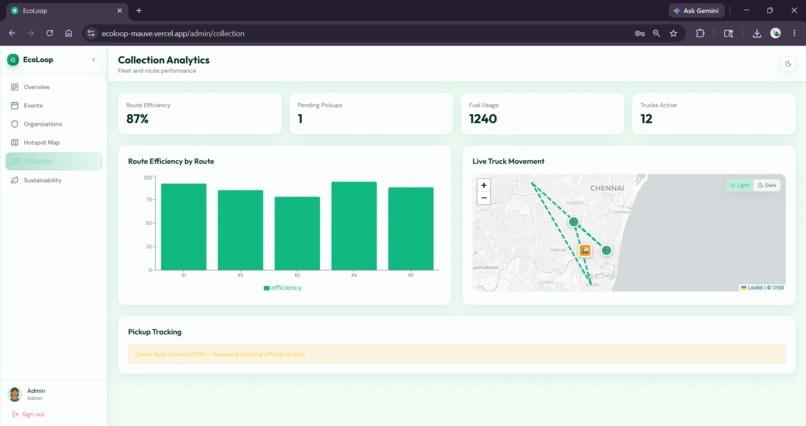Image resolution: width=806 pixels, height=426 pixels.
Task: Click the Sign out link
Action: pyautogui.click(x=29, y=414)
